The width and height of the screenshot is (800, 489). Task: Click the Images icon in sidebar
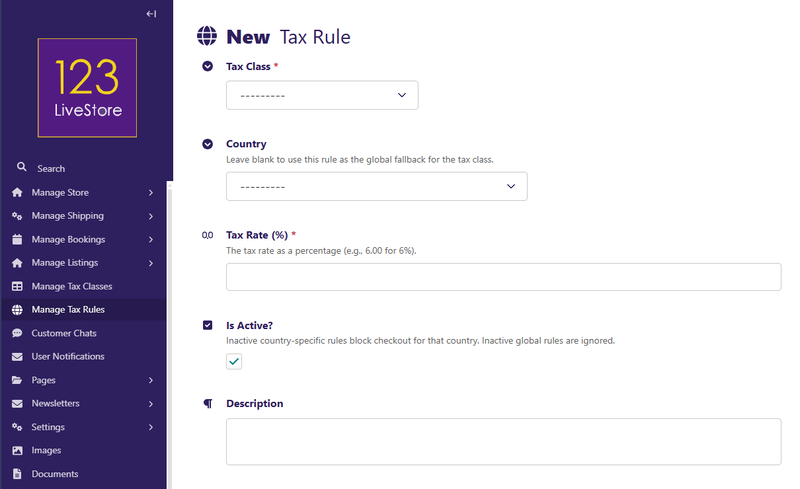17,450
